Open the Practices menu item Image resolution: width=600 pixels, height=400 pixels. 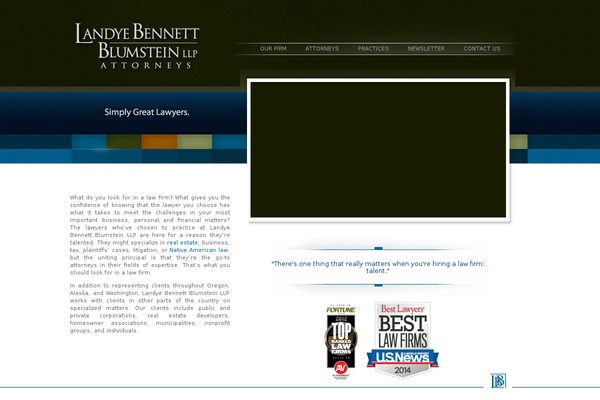[x=373, y=49]
